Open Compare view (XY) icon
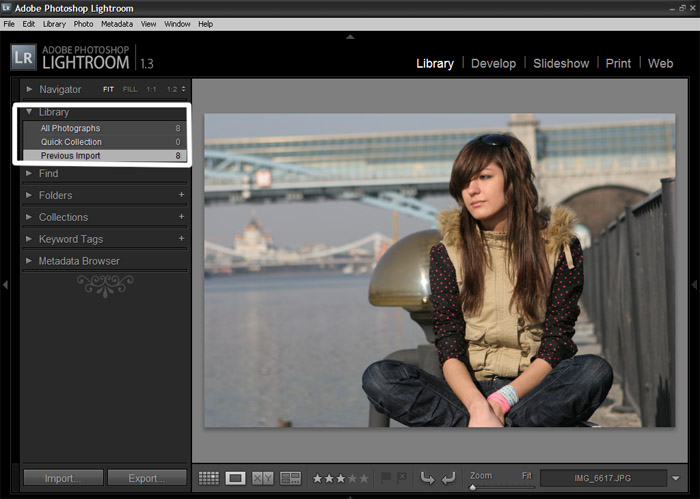 (263, 478)
